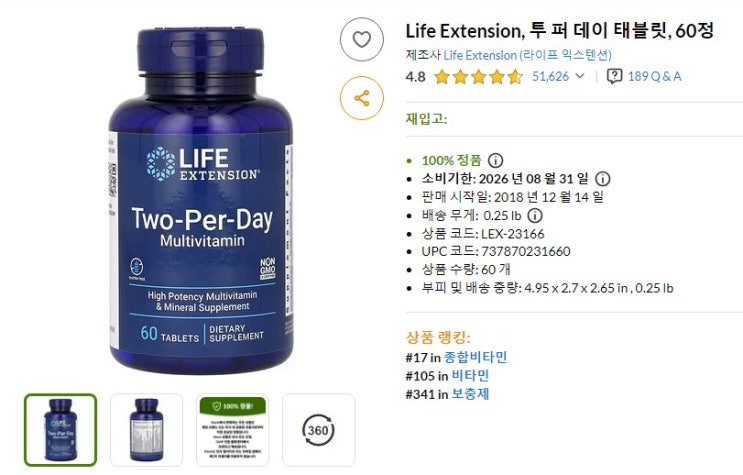
Task: Open the 360 degree view icon
Action: click(318, 430)
